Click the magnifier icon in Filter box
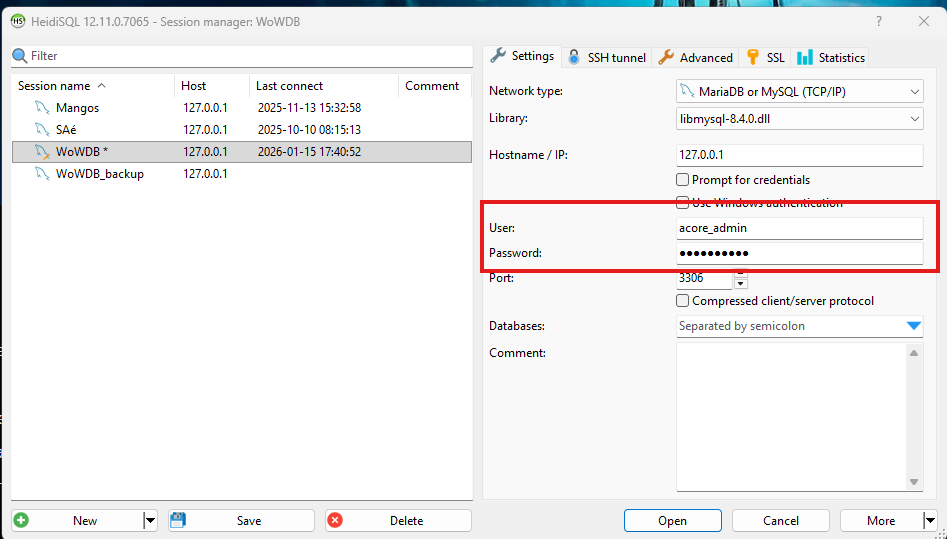The height and width of the screenshot is (539, 947). [x=20, y=56]
